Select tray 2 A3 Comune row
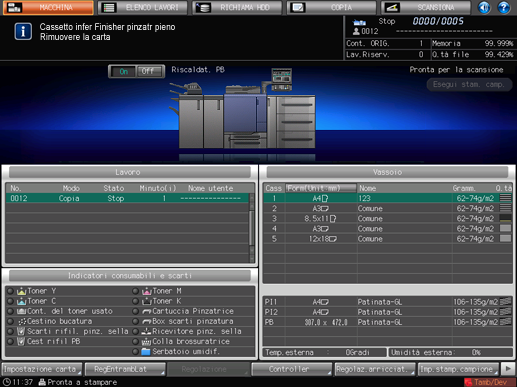The height and width of the screenshot is (387, 517). [x=388, y=208]
